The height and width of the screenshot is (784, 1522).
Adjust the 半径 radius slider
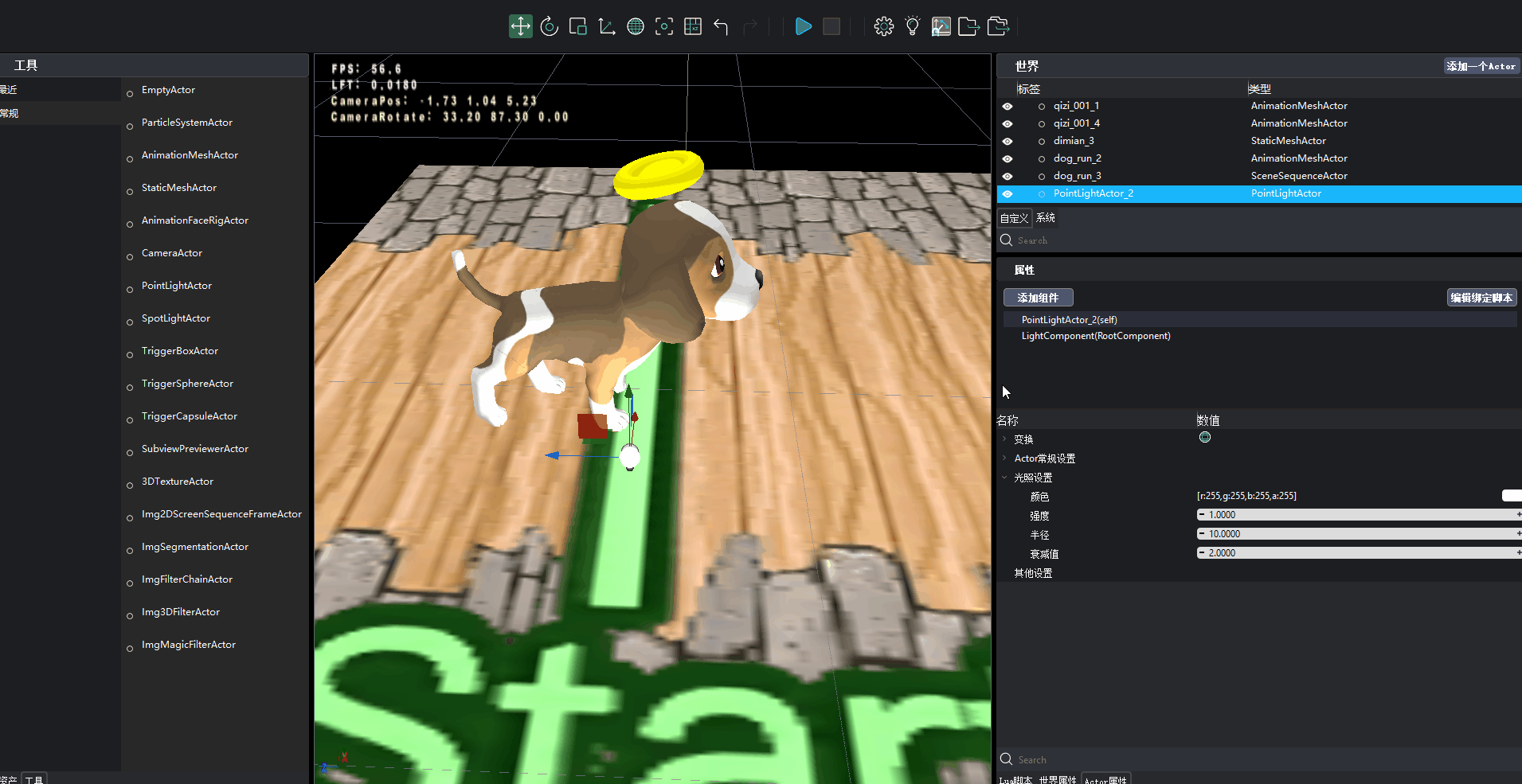pyautogui.click(x=1359, y=534)
